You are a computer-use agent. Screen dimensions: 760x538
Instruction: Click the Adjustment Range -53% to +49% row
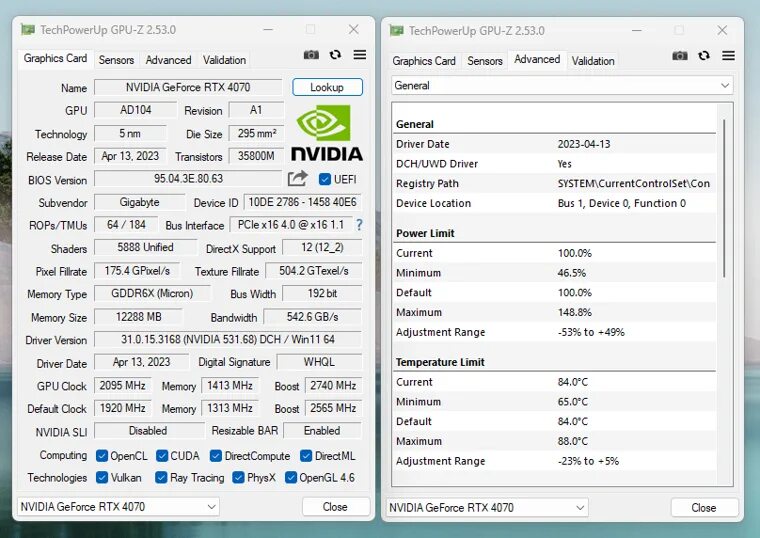point(554,332)
